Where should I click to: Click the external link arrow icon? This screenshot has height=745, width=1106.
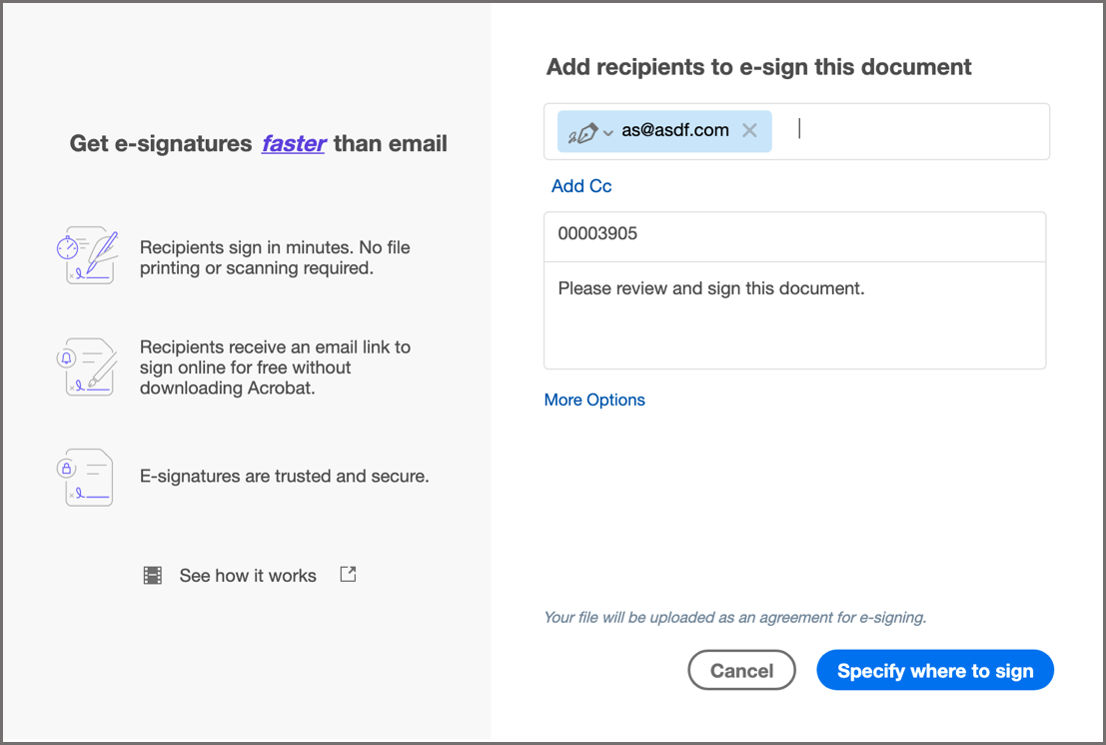coord(348,575)
